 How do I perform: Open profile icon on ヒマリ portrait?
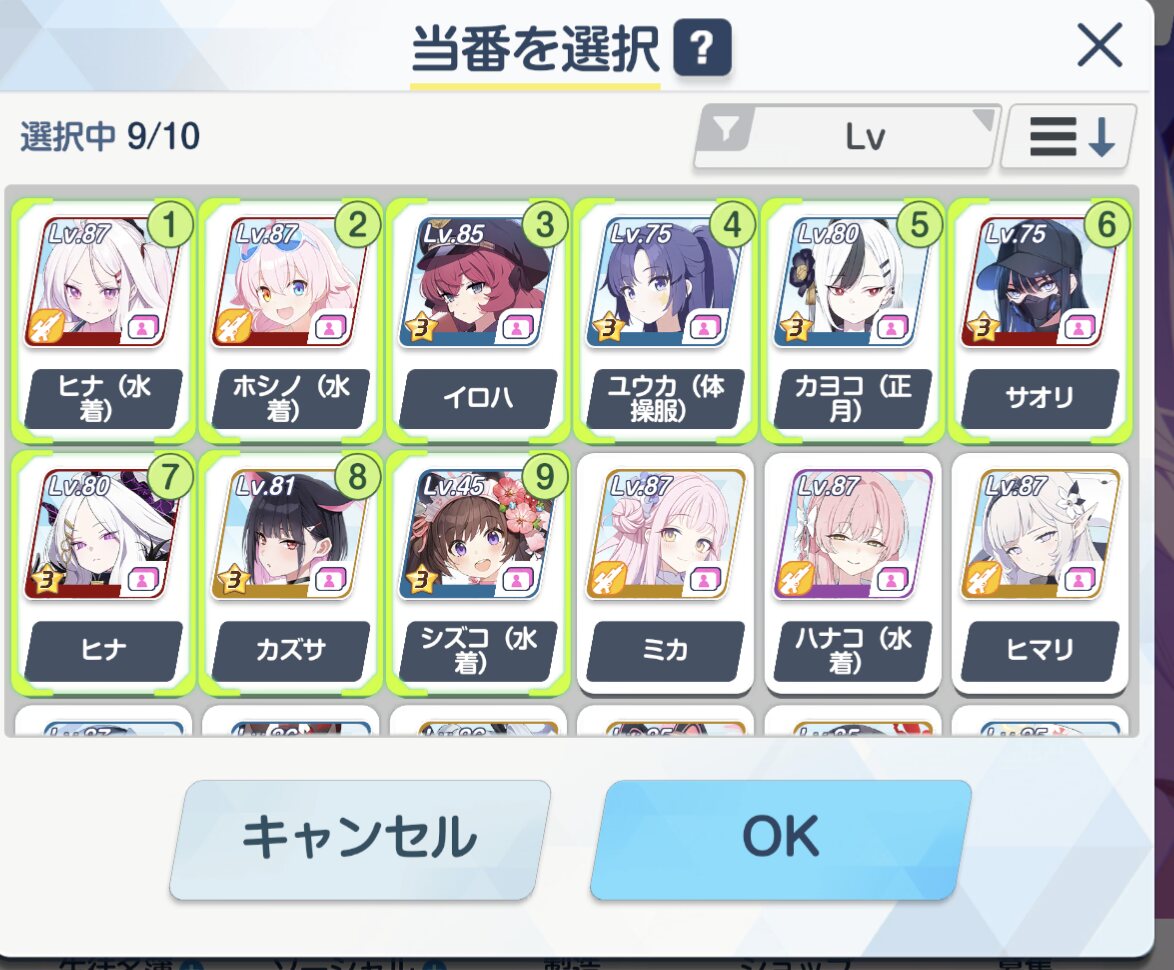click(1080, 580)
